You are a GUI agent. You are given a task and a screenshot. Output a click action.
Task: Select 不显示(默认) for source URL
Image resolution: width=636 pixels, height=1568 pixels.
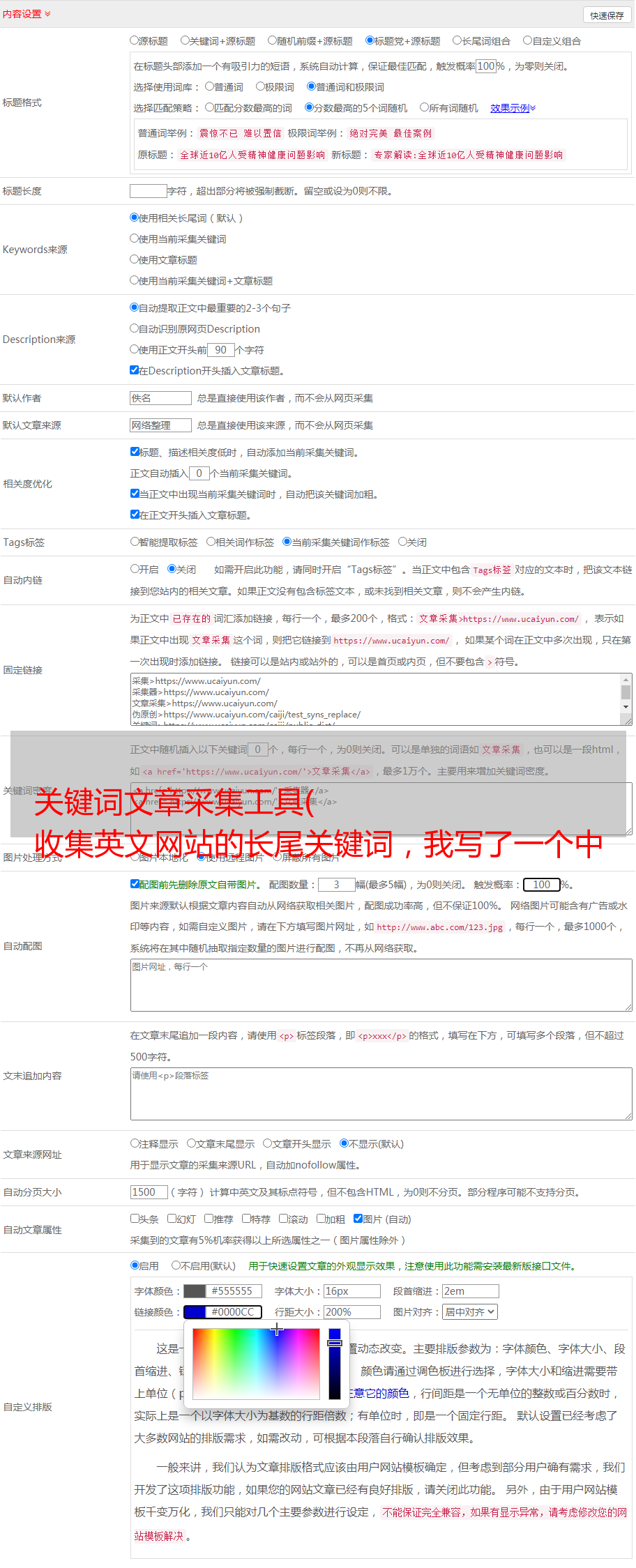coord(344,1143)
